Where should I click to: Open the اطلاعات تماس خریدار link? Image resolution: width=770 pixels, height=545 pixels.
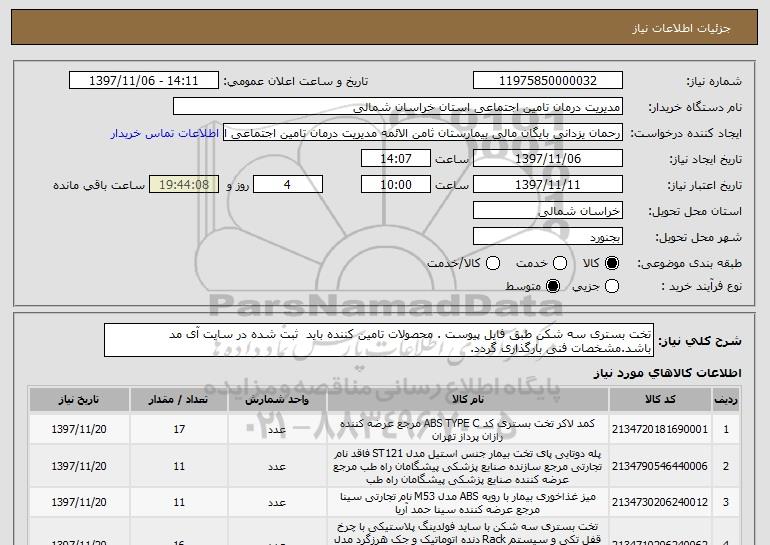point(165,133)
